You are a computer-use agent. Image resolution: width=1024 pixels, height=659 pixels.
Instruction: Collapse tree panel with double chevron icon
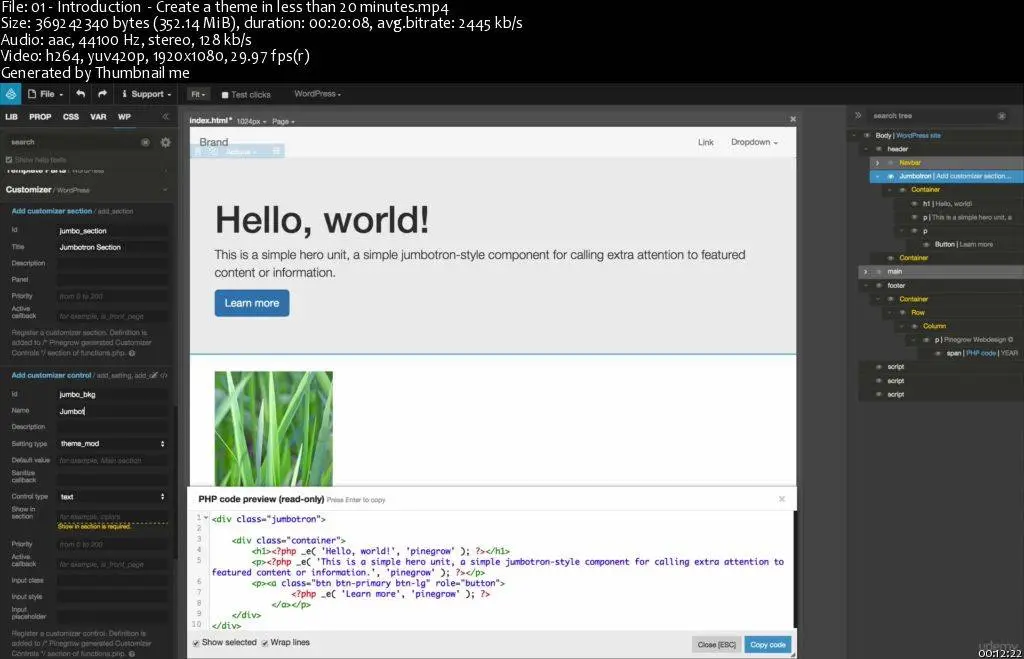point(858,116)
